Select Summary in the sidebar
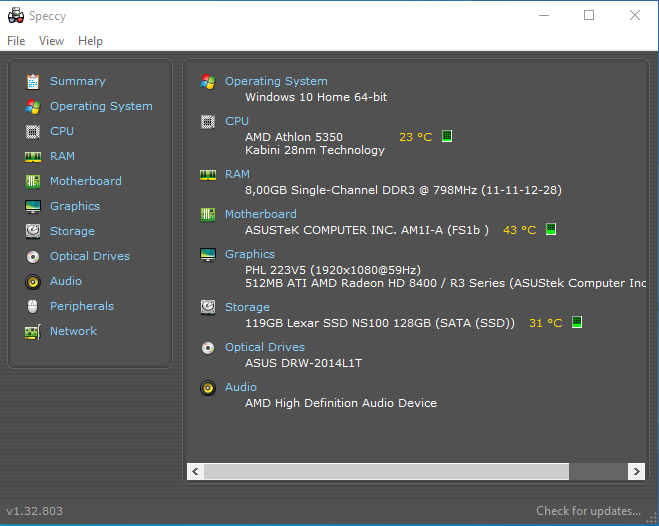Screen dimensions: 659x526 pyautogui.click(x=78, y=81)
